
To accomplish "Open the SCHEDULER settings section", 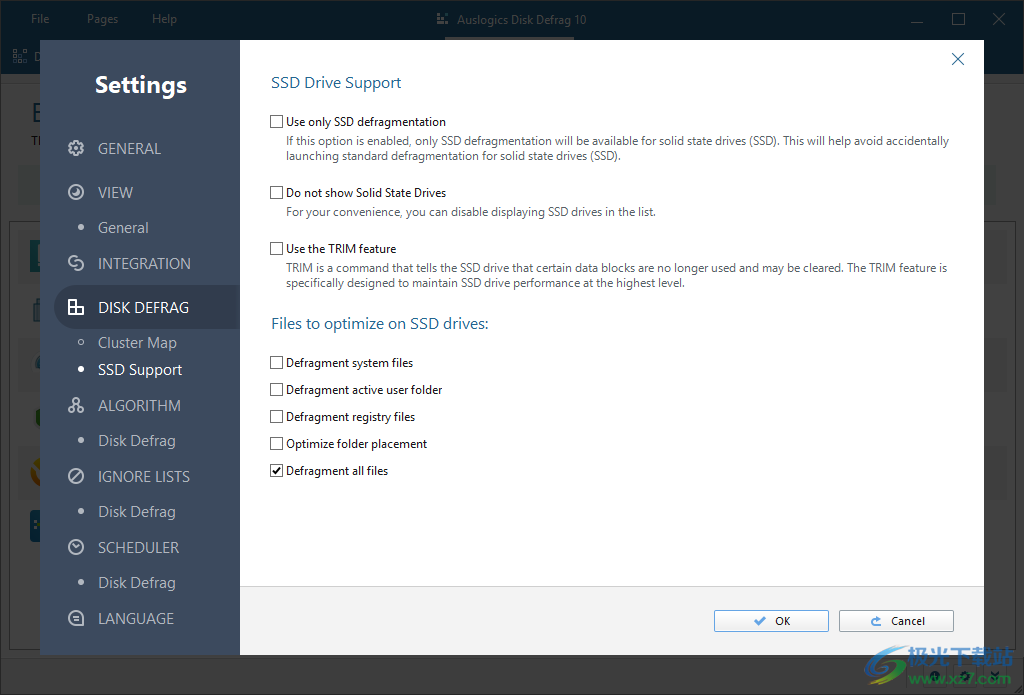I will (138, 547).
